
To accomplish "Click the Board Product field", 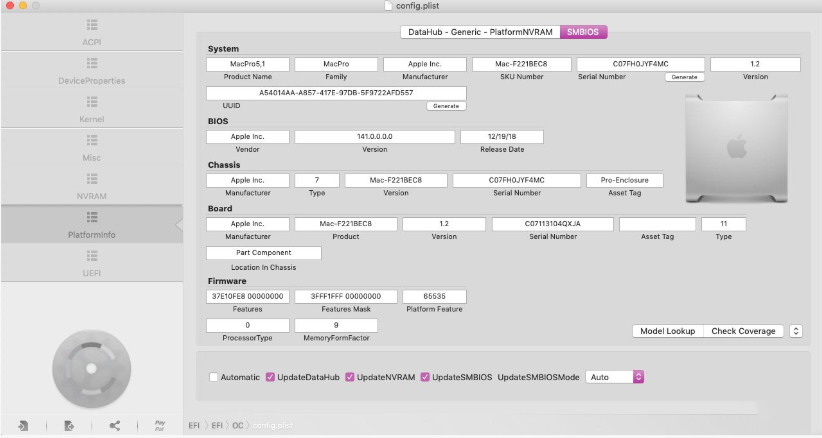I will coord(345,224).
